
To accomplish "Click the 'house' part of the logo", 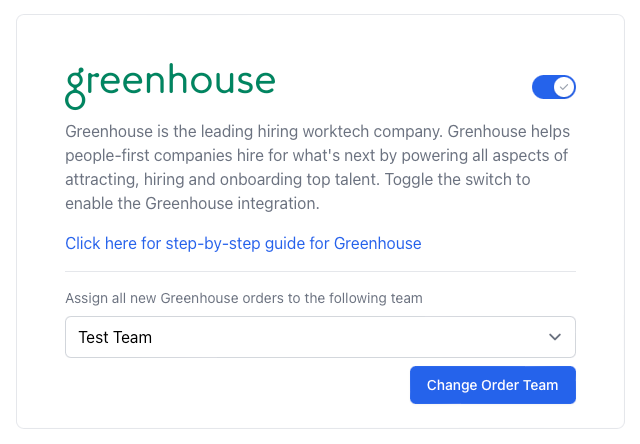I will pyautogui.click(x=231, y=81).
